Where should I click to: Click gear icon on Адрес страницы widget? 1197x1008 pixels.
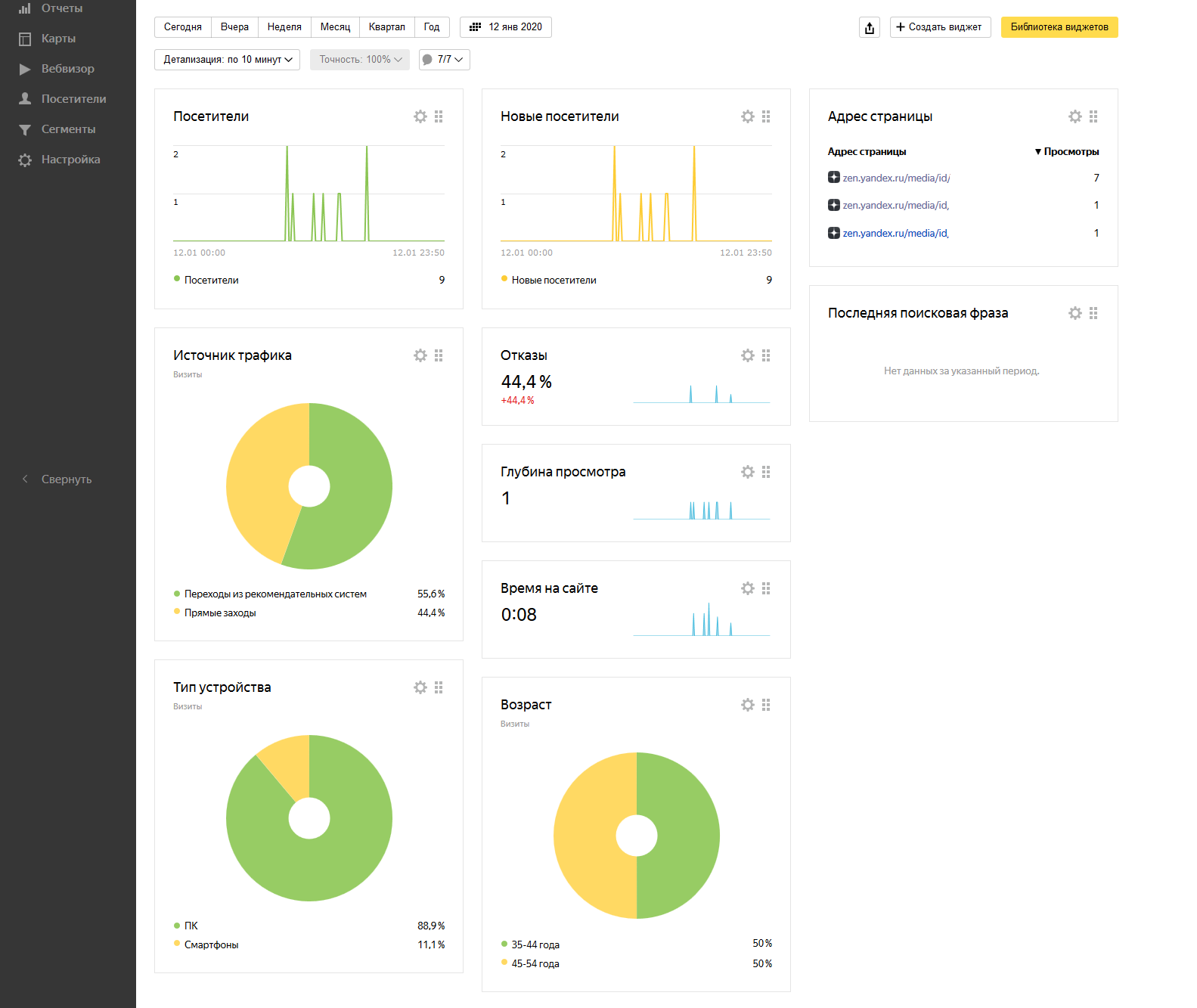coord(1075,116)
